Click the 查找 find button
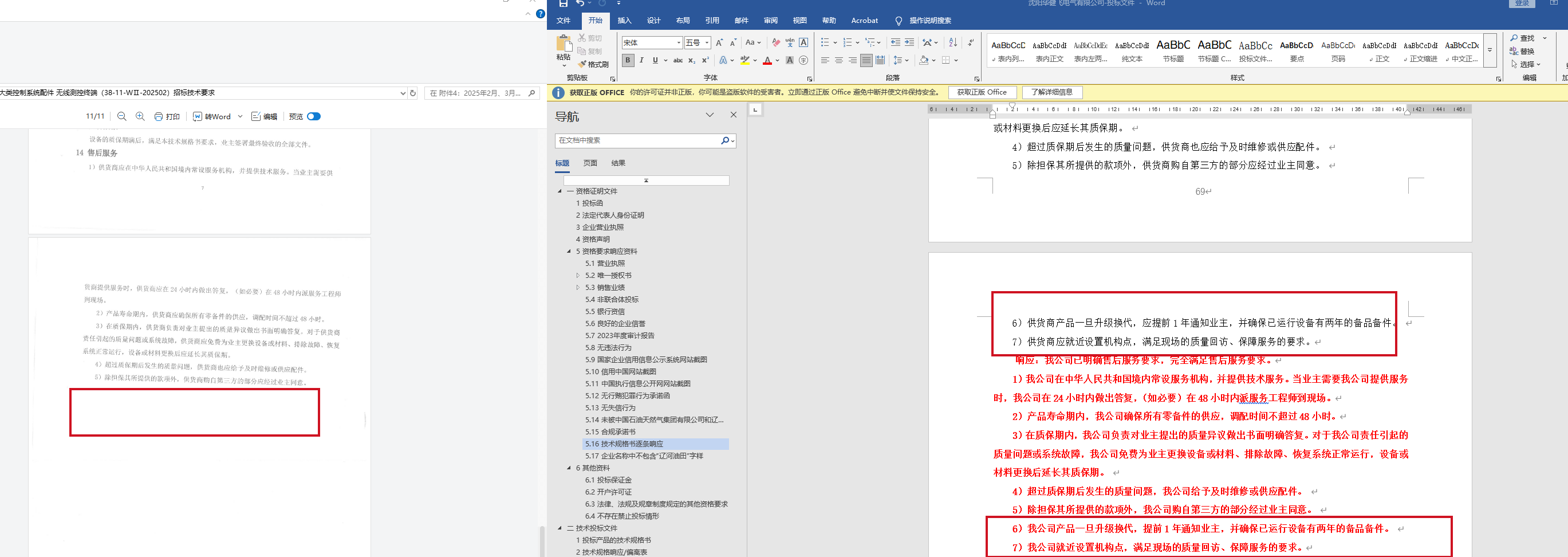 coord(1522,38)
